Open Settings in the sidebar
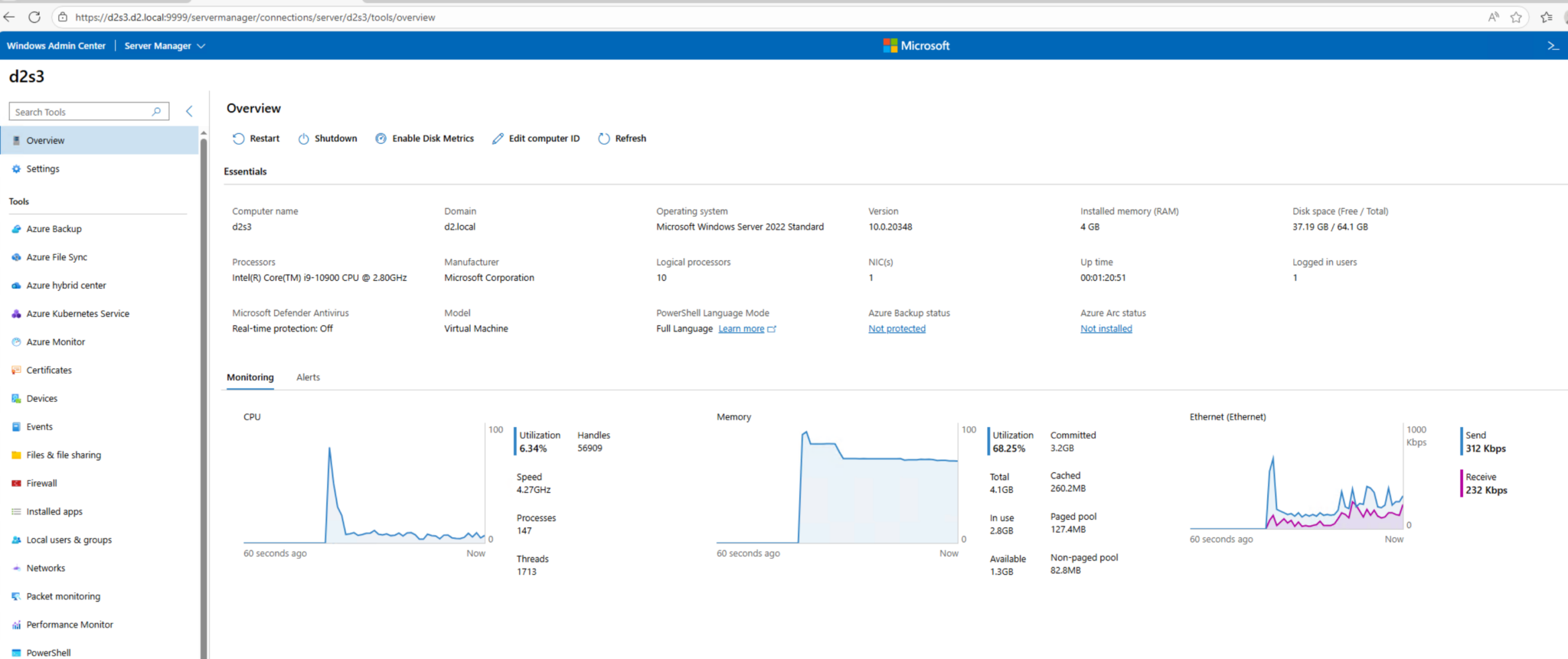The width and height of the screenshot is (1568, 659). click(x=100, y=169)
